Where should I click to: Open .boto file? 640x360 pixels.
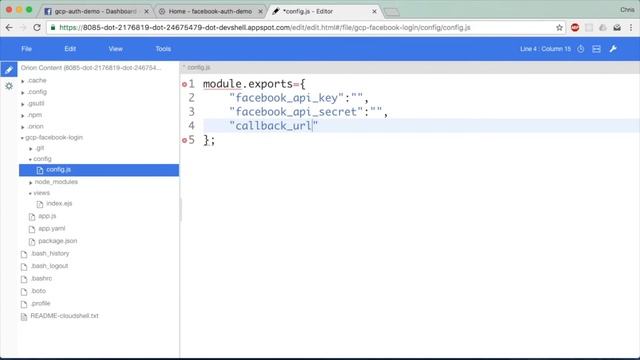(x=38, y=291)
